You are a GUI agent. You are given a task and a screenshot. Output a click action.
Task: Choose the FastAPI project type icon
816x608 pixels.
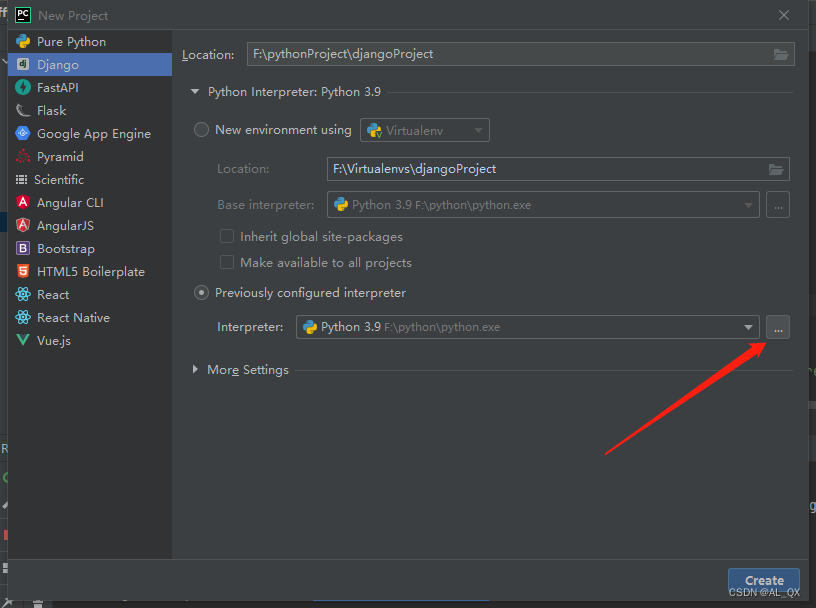coord(23,87)
